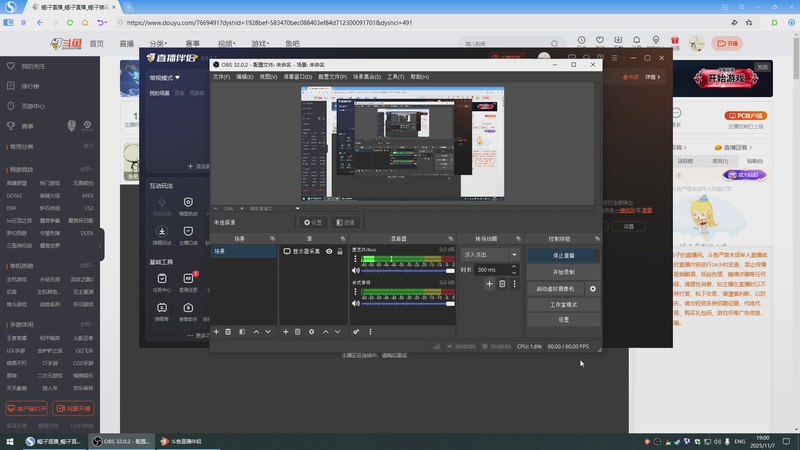Open OBS File menu
800x450 pixels.
click(x=221, y=77)
